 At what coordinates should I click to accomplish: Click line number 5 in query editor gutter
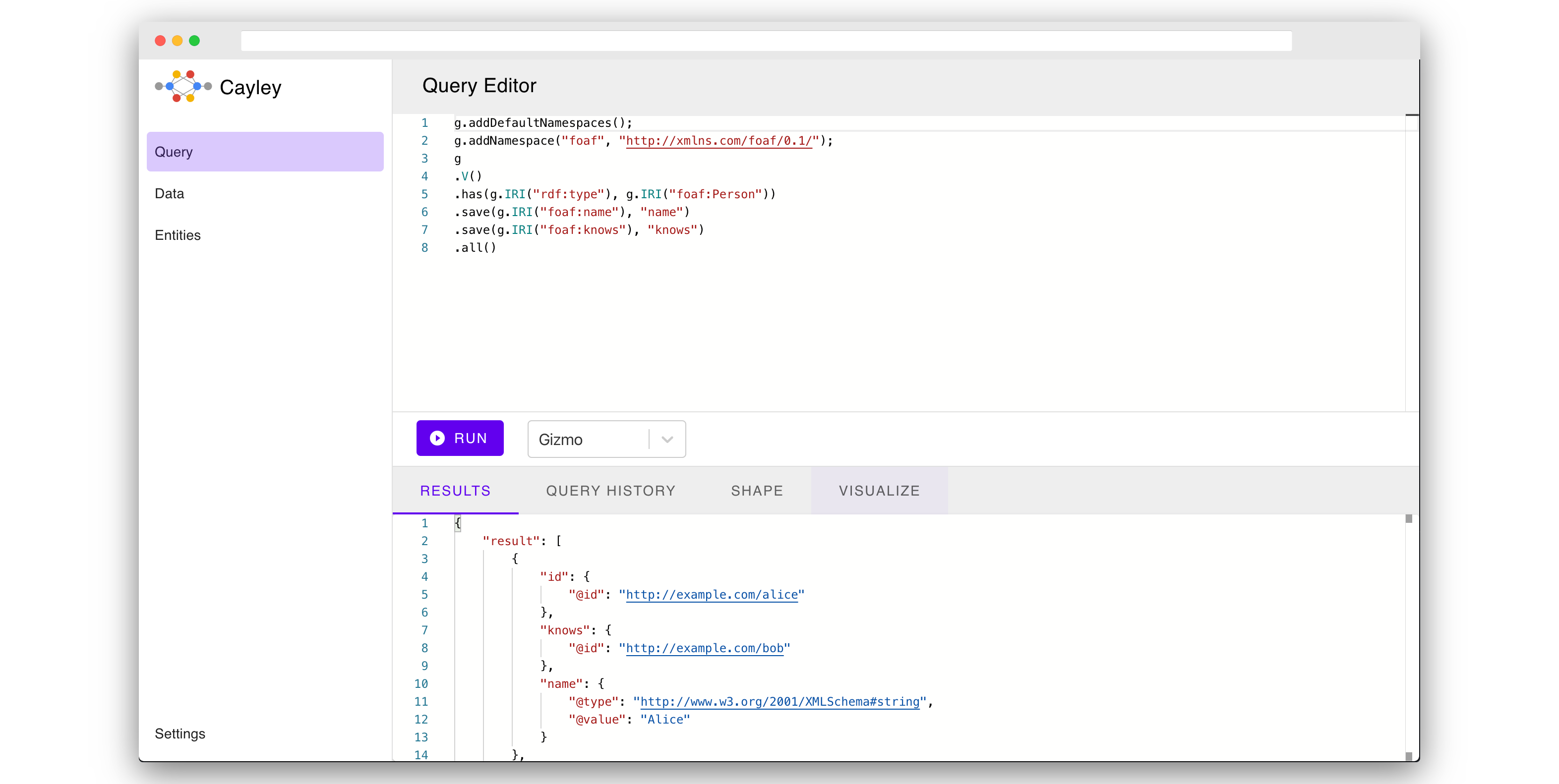[x=425, y=194]
